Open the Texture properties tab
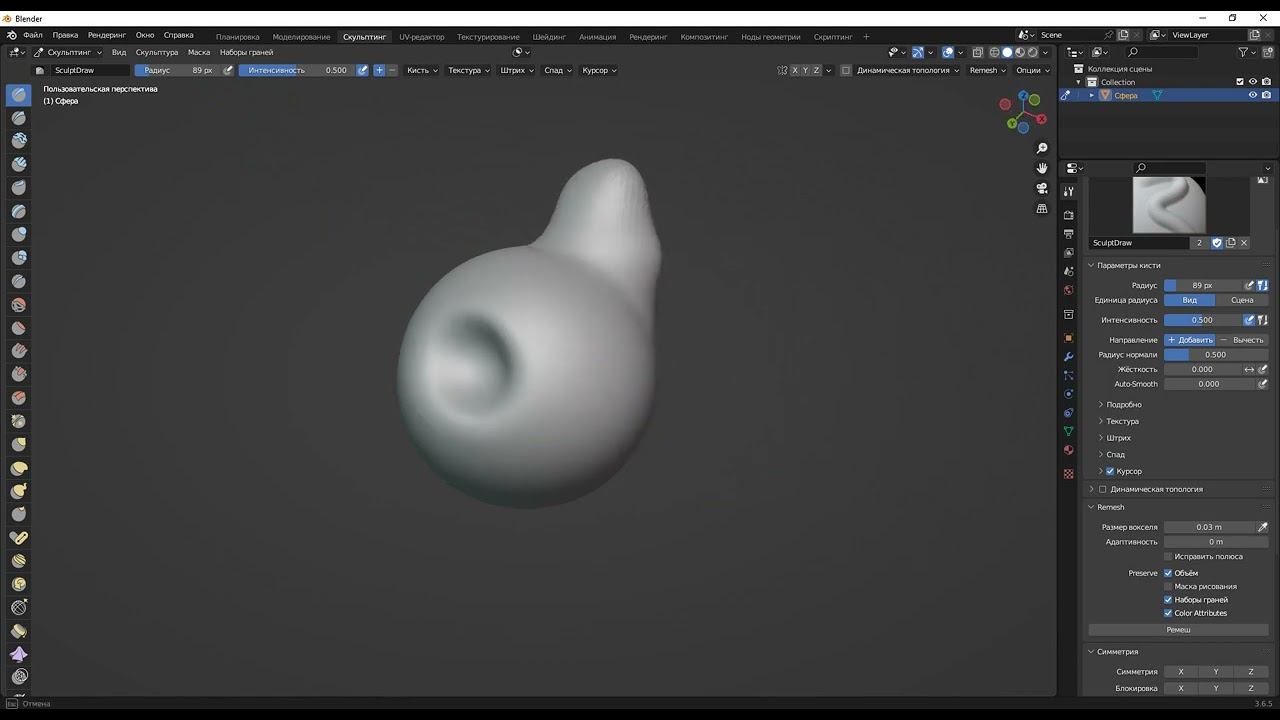The height and width of the screenshot is (720, 1280). point(1069,474)
